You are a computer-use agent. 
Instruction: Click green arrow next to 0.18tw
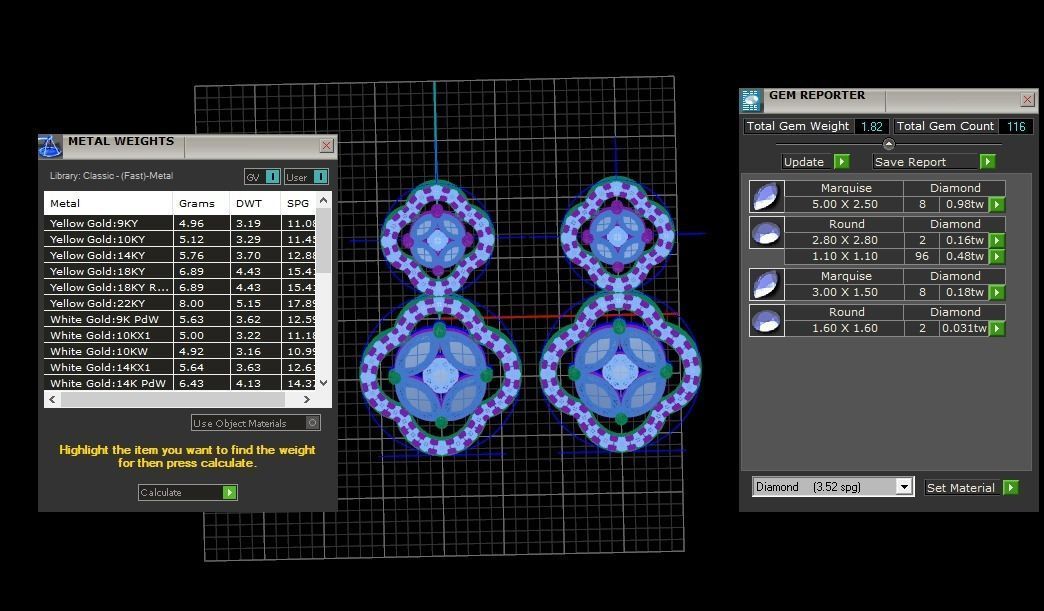tap(997, 292)
